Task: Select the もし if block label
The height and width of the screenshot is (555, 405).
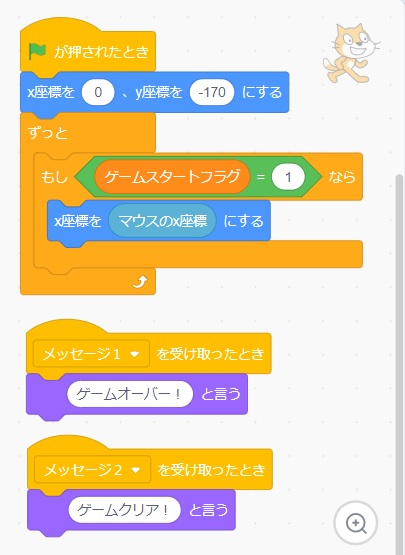Action: pyautogui.click(x=54, y=177)
